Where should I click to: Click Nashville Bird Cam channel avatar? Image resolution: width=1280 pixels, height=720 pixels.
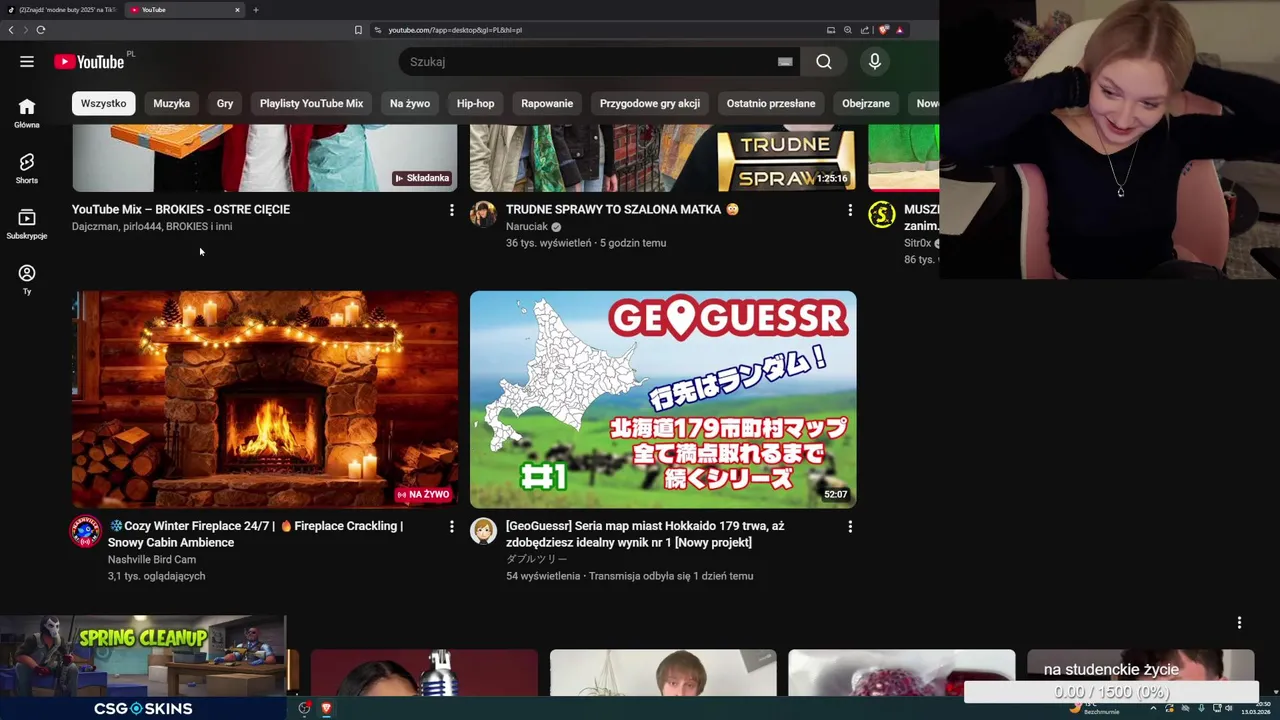[85, 531]
